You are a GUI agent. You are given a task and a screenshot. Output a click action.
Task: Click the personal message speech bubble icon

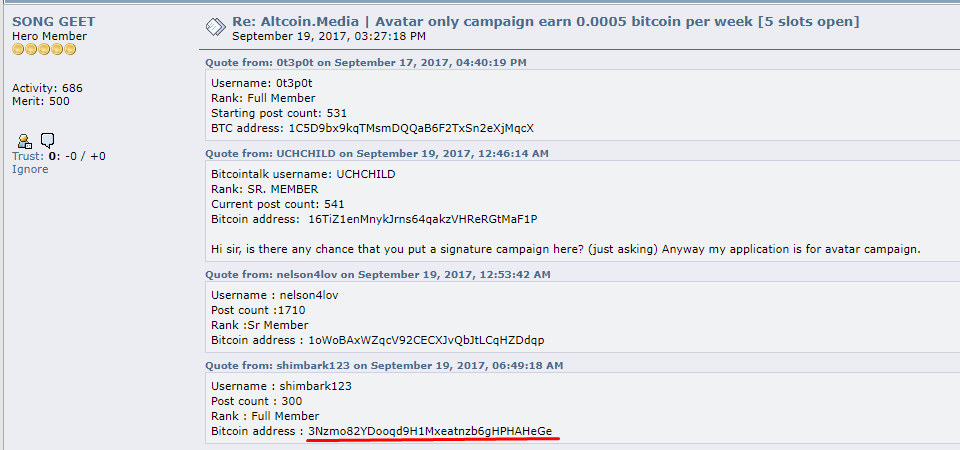48,141
